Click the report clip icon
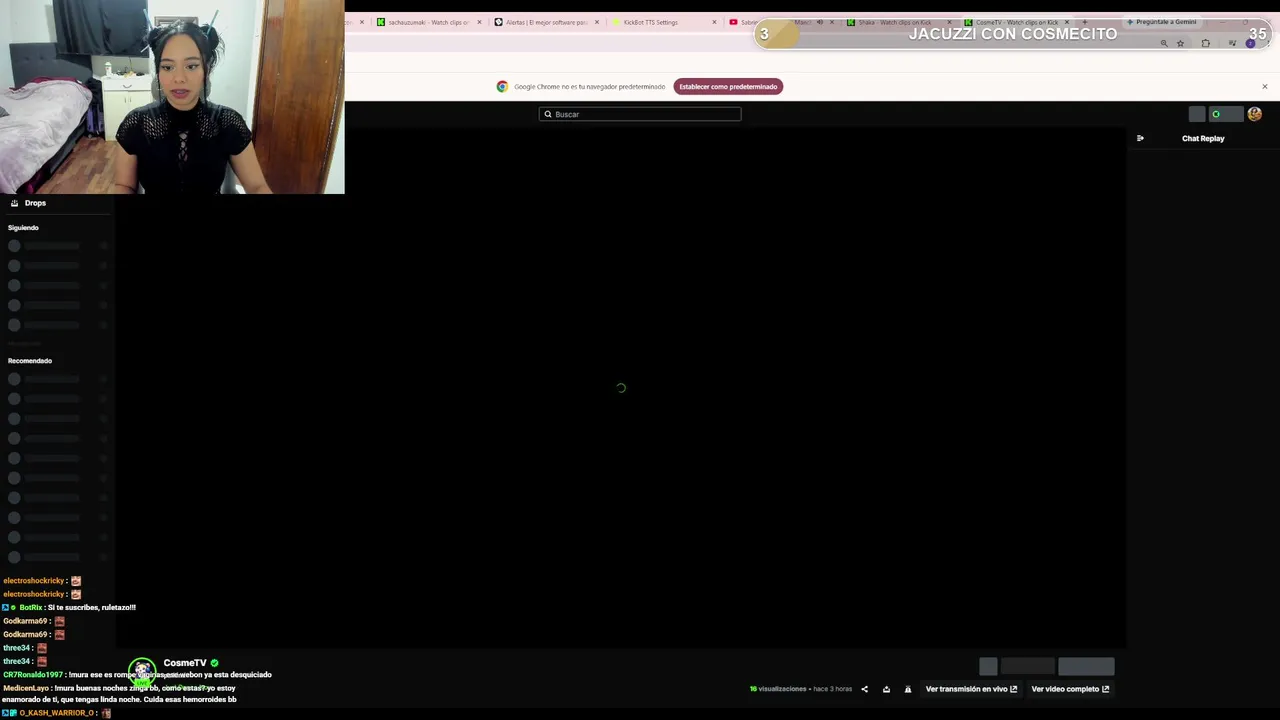The width and height of the screenshot is (1280, 720). 908,689
